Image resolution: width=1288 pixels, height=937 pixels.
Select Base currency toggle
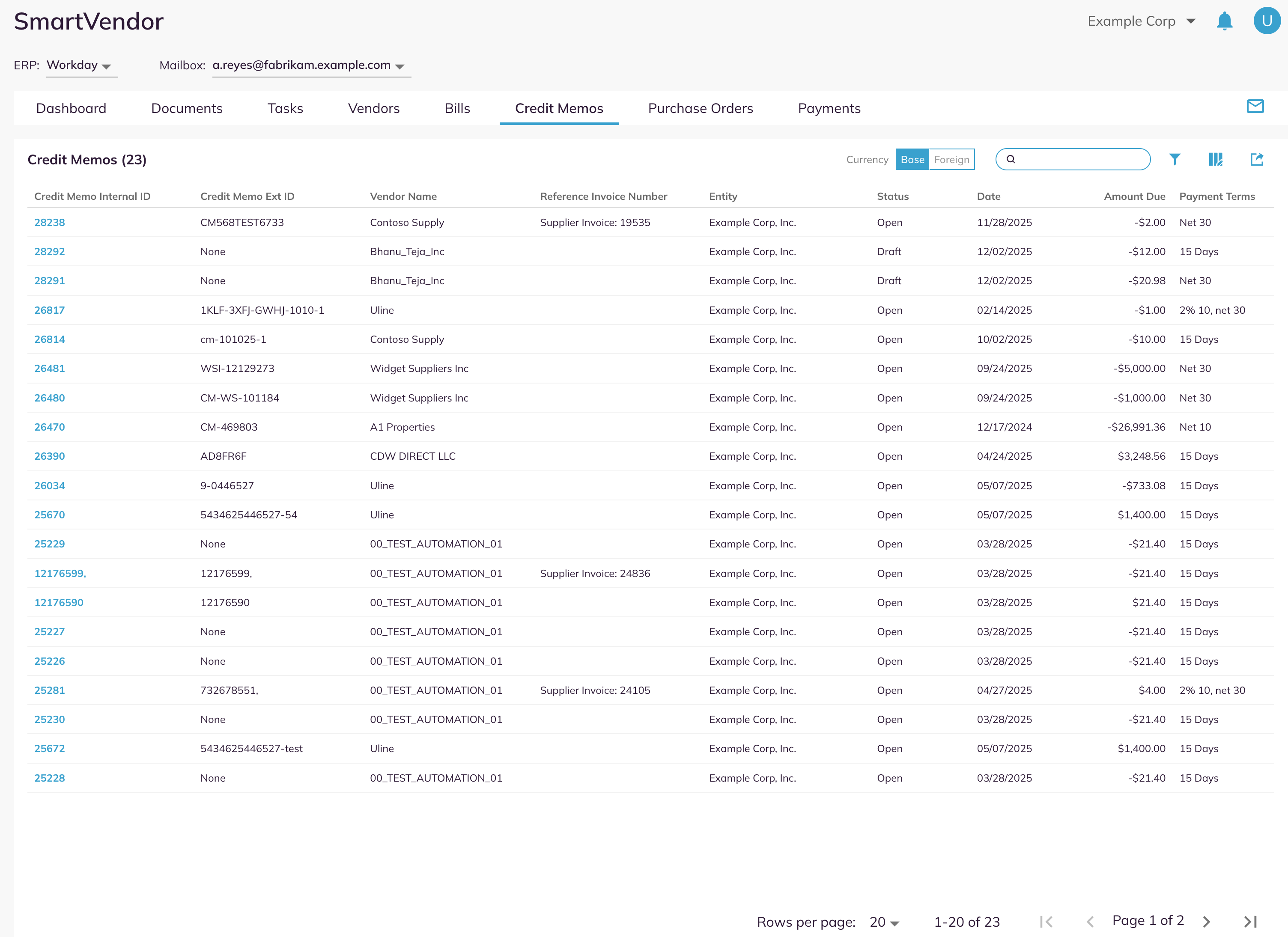coord(912,160)
